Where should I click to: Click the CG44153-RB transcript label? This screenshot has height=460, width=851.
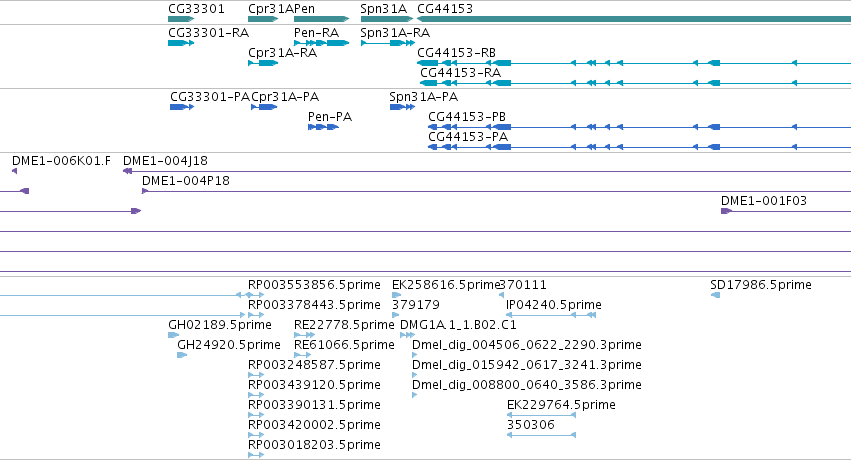pyautogui.click(x=456, y=53)
